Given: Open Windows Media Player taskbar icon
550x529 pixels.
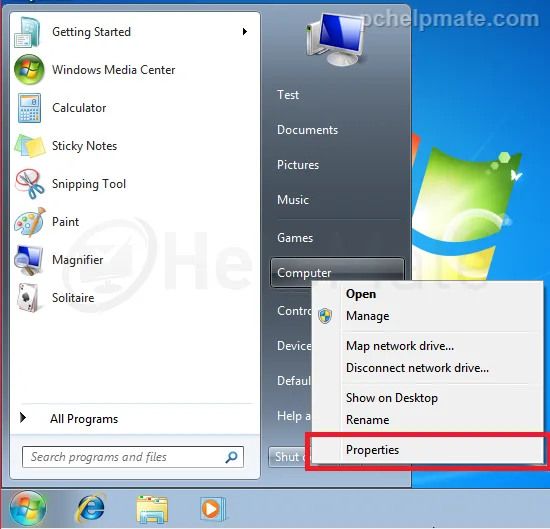Looking at the screenshot, I should pos(213,508).
